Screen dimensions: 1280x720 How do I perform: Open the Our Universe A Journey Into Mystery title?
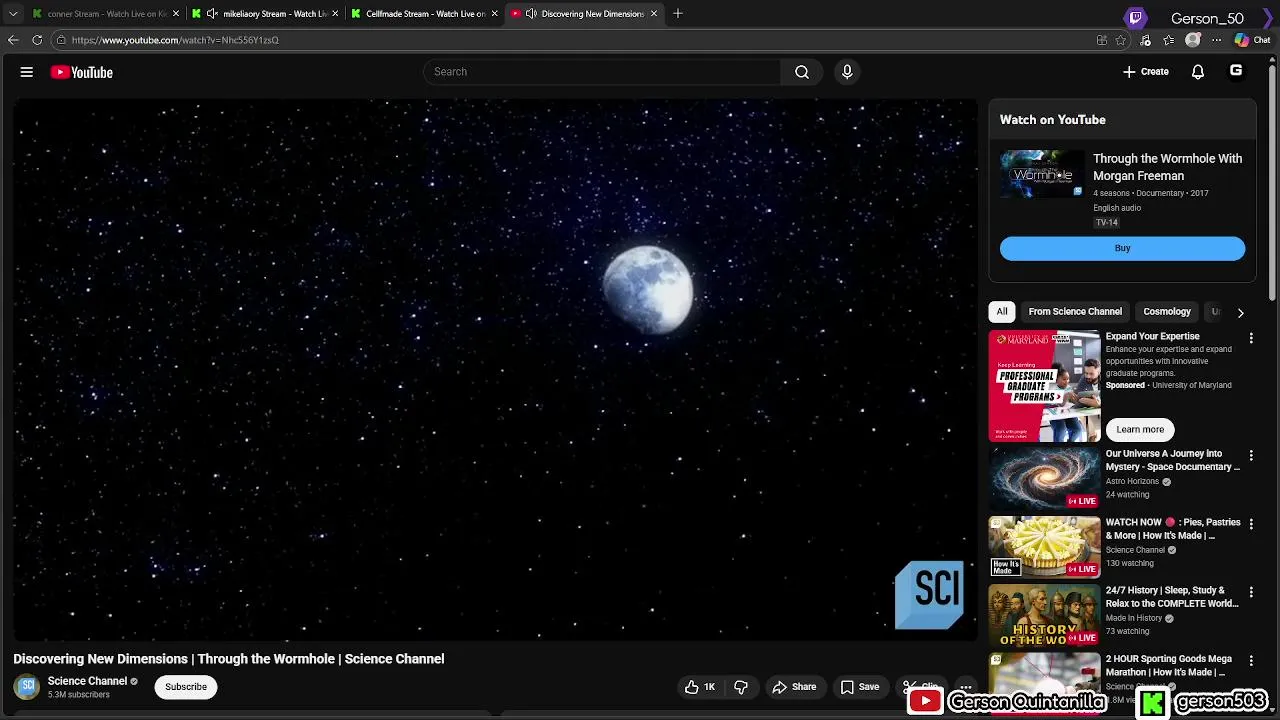(x=1173, y=460)
